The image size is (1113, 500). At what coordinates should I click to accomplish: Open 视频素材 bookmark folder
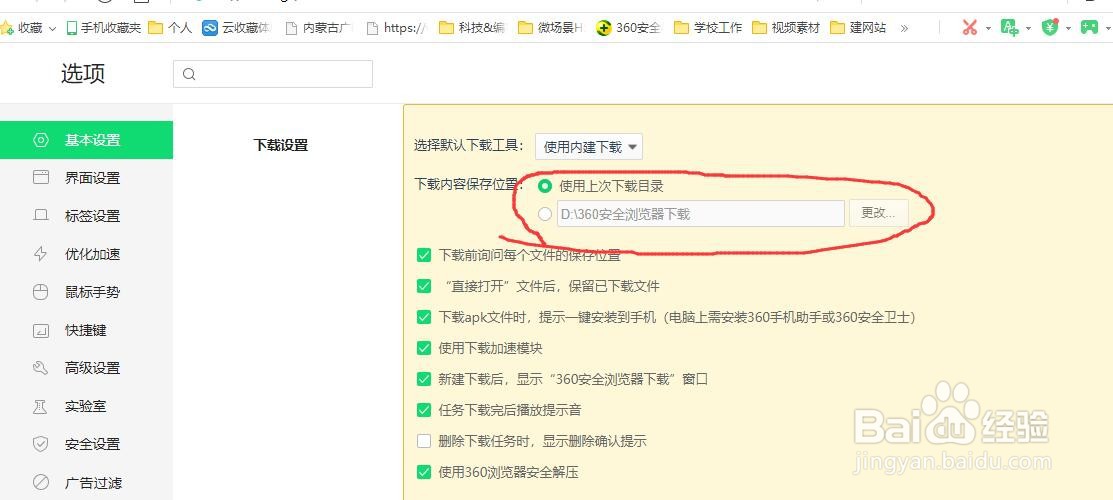click(786, 28)
